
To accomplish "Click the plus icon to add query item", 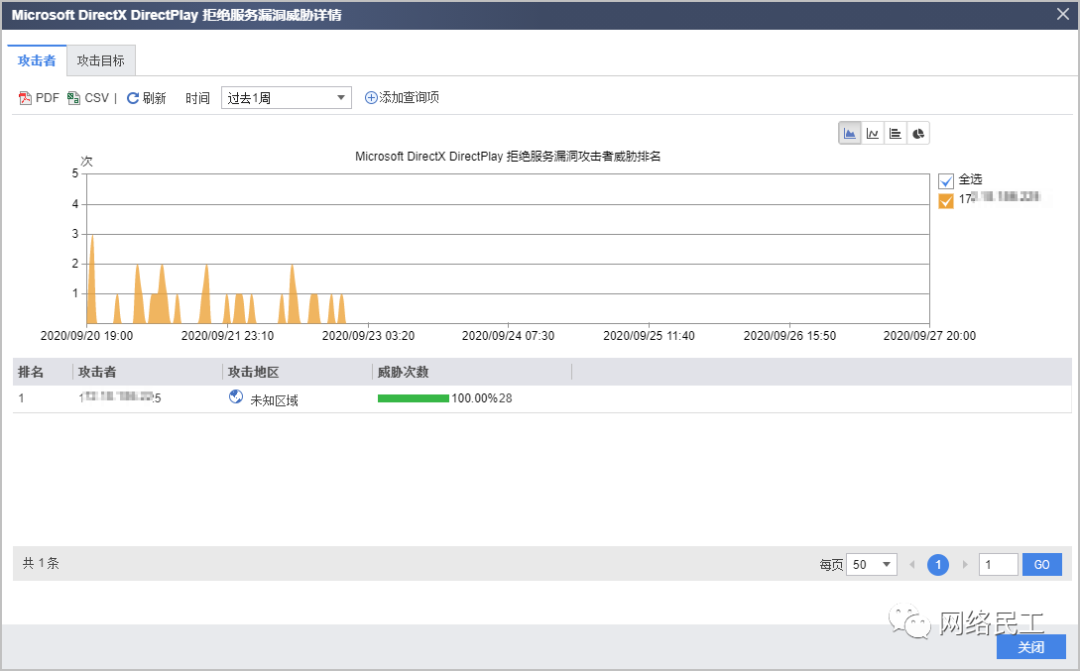I will click(x=371, y=98).
